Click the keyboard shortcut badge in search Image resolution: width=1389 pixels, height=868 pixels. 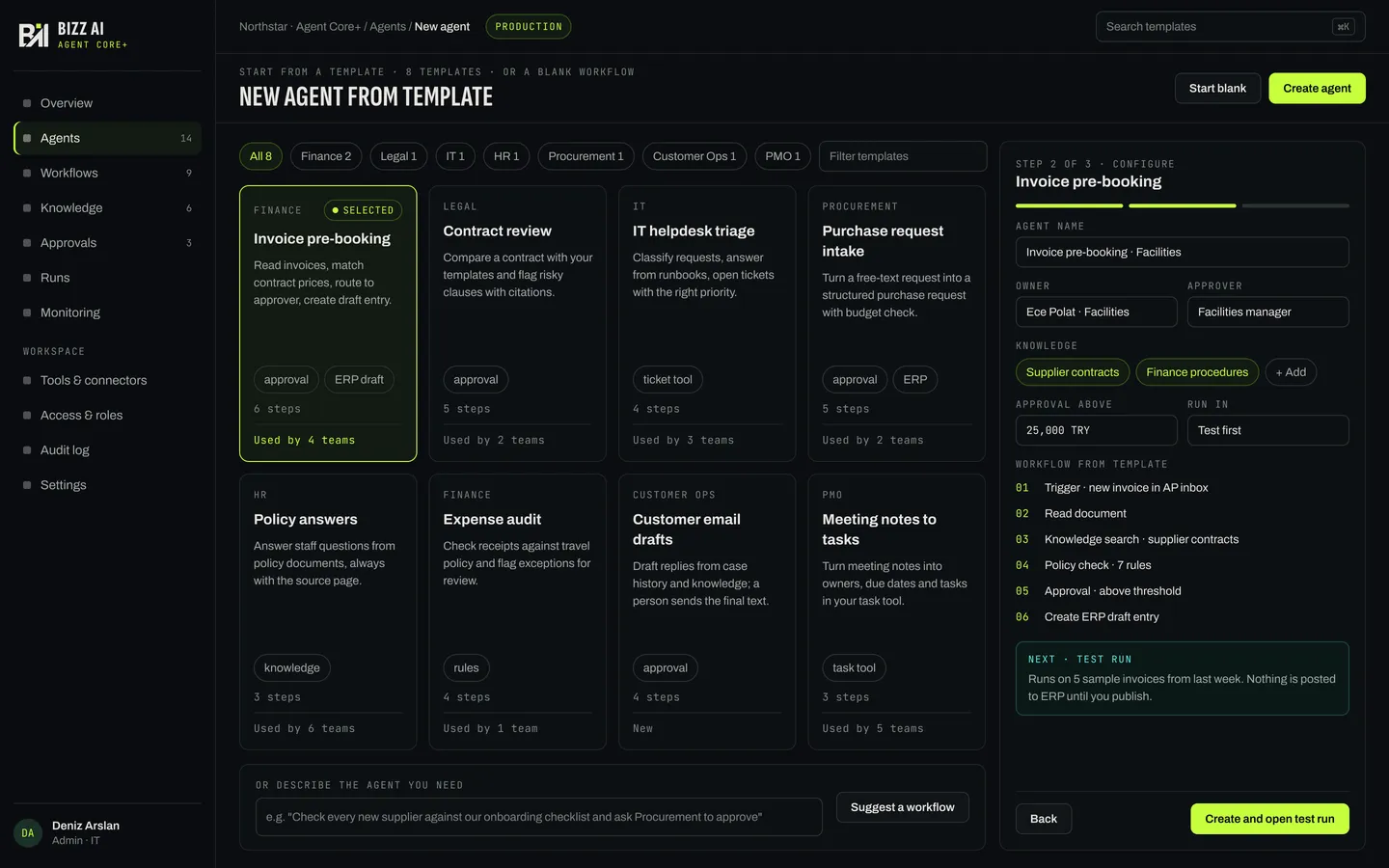pos(1343,27)
